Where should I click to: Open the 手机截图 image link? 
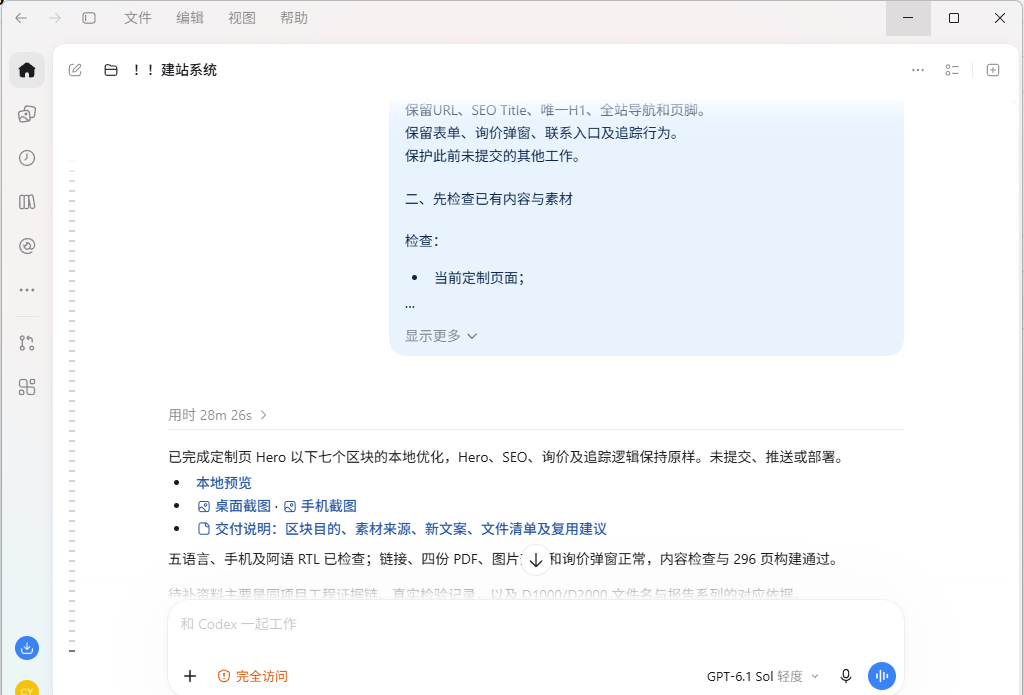[x=320, y=506]
